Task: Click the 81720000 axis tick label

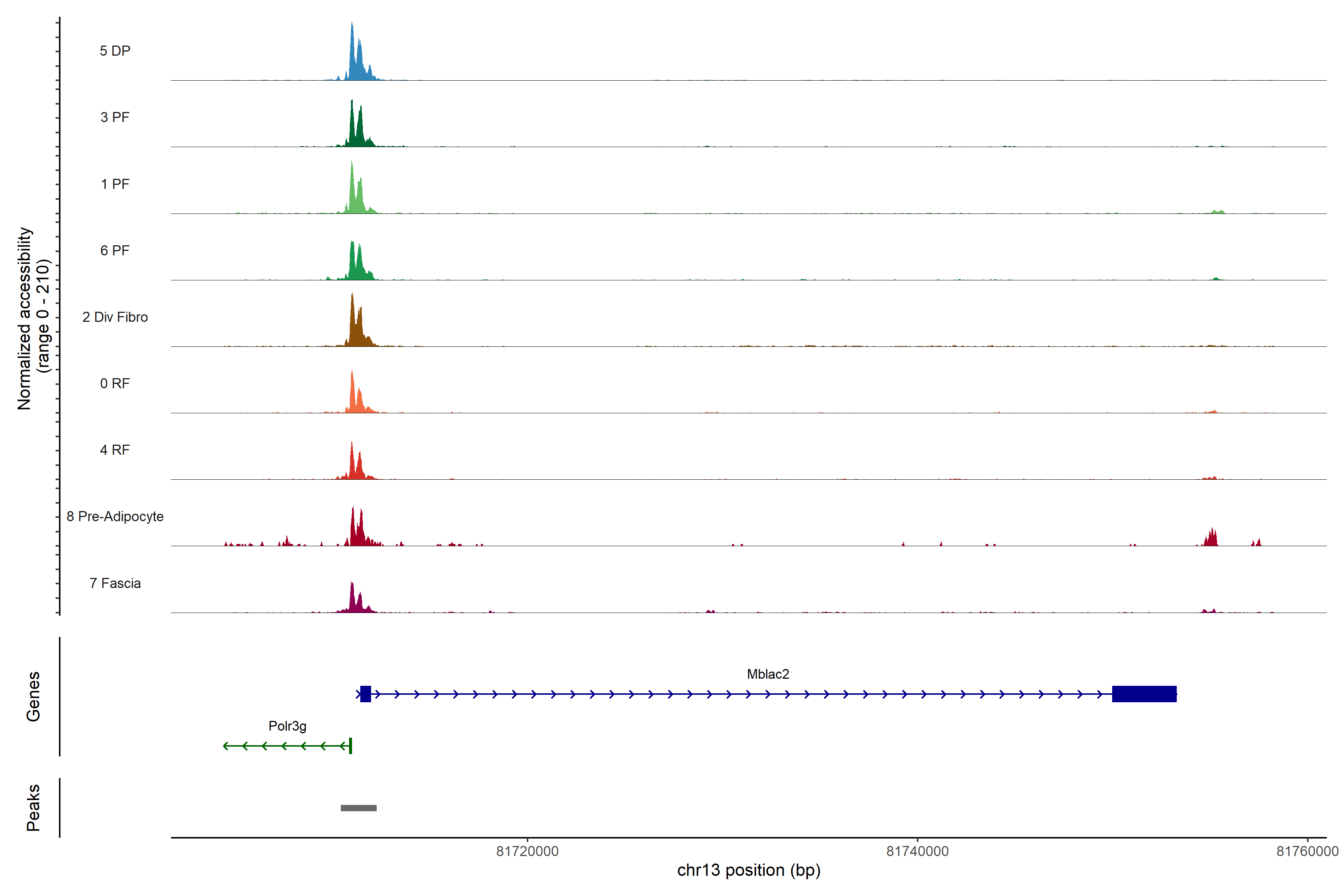Action: [x=527, y=851]
